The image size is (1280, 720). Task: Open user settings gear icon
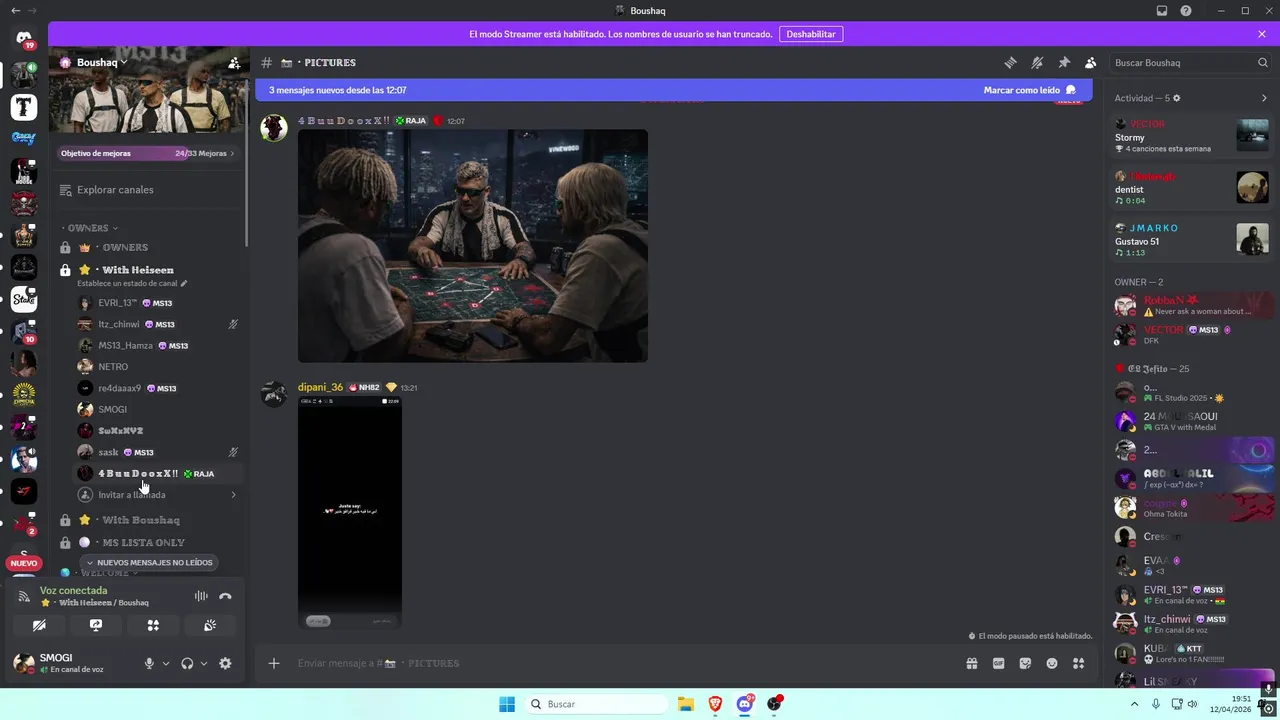click(x=225, y=663)
